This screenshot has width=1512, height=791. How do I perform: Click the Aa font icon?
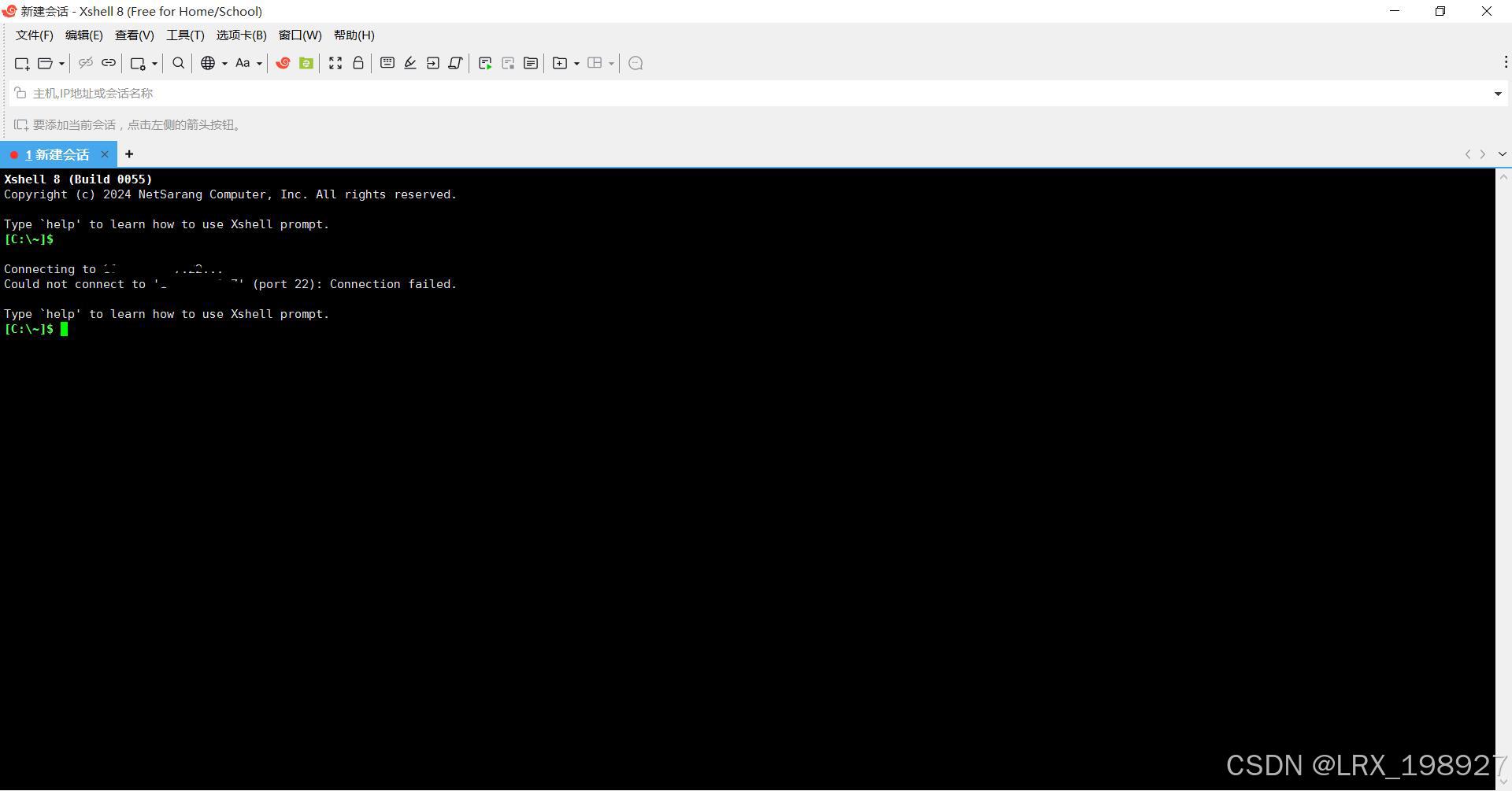pyautogui.click(x=243, y=63)
